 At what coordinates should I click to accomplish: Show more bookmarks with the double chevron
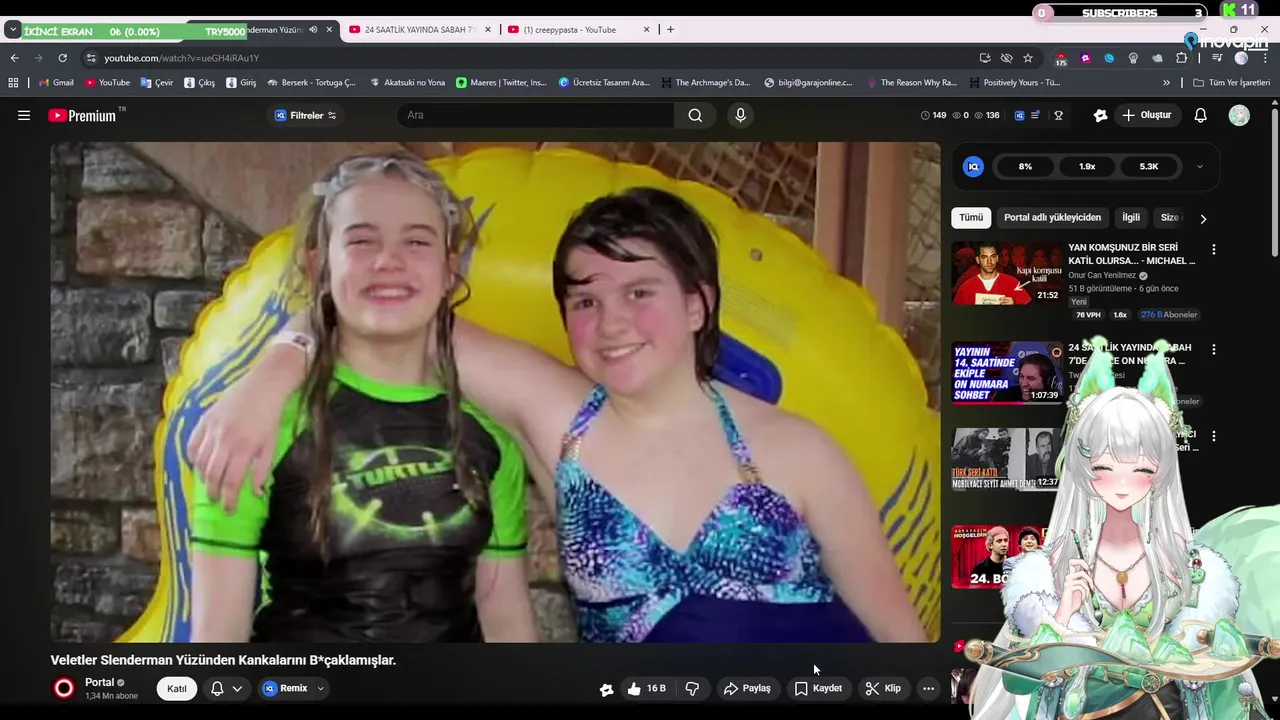click(x=1166, y=83)
